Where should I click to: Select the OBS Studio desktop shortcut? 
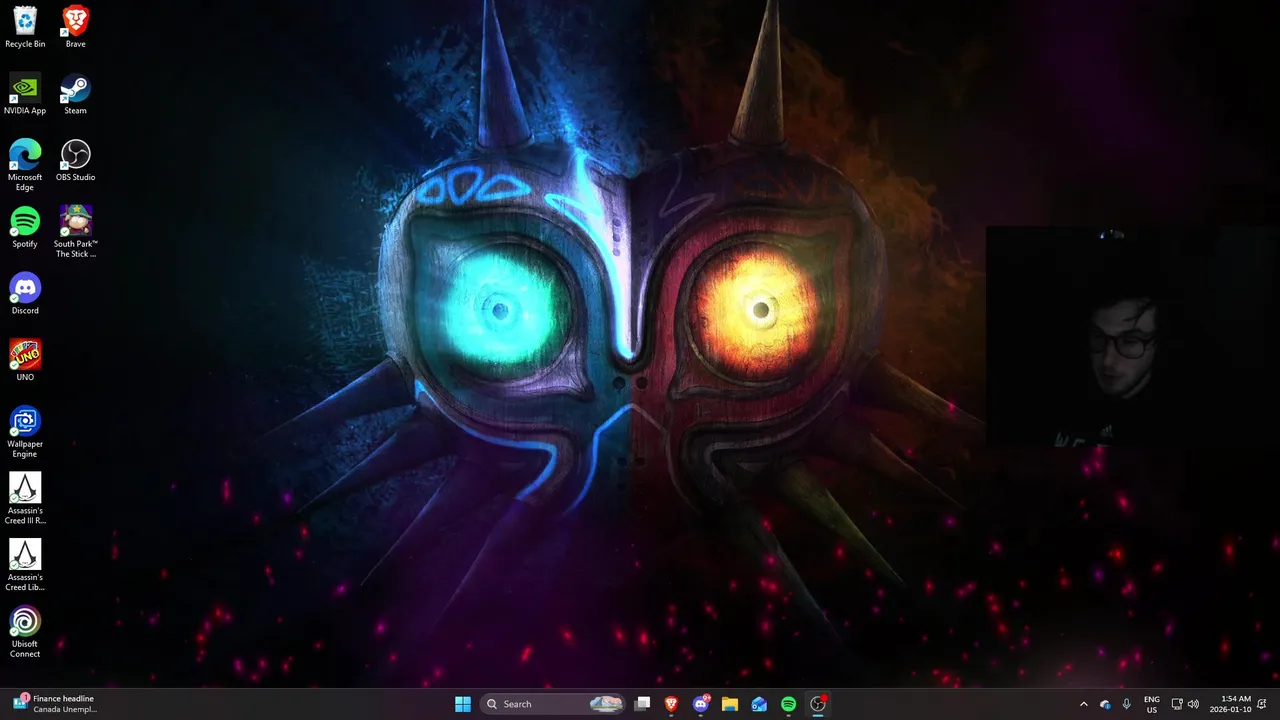[x=75, y=161]
